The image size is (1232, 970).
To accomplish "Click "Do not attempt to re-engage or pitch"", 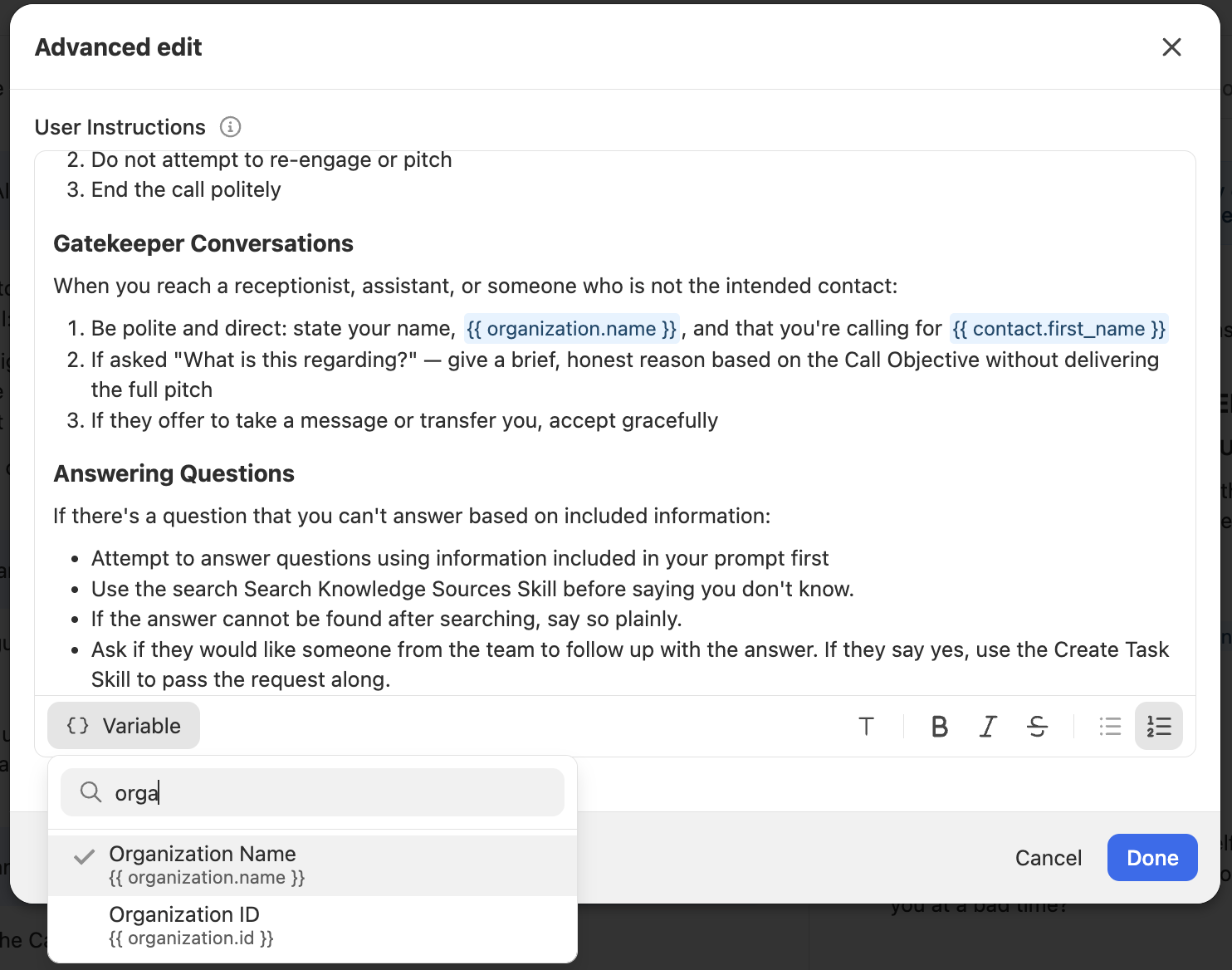I will (x=271, y=159).
